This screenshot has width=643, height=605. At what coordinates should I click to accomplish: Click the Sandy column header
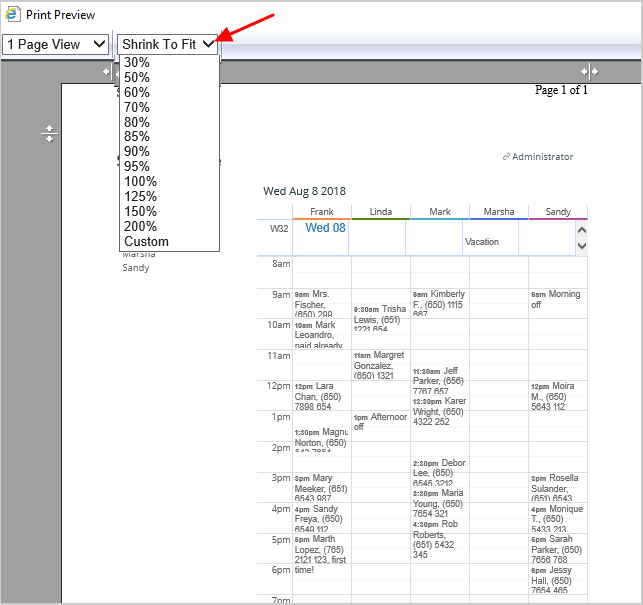tap(558, 212)
